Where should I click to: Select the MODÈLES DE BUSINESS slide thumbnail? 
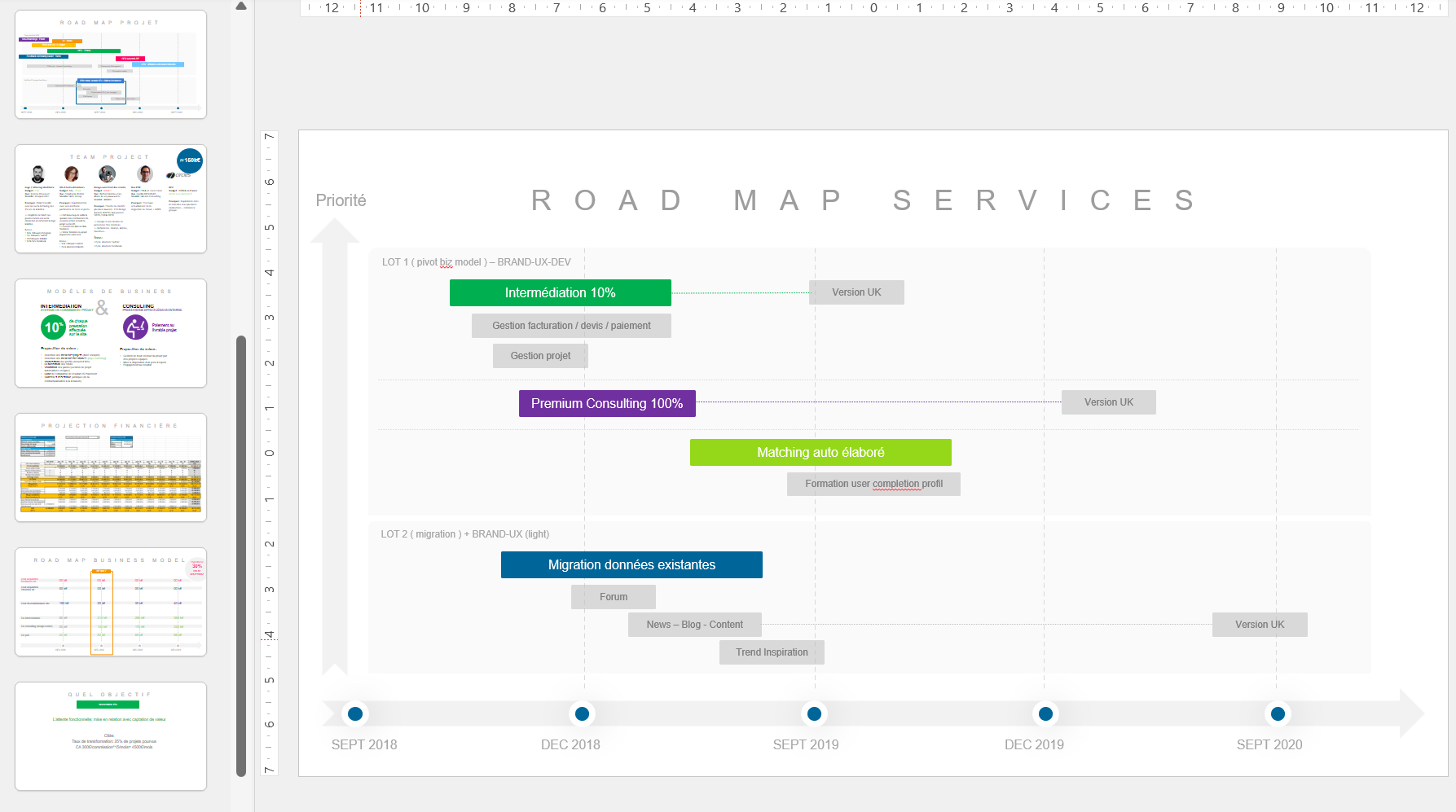tap(111, 333)
